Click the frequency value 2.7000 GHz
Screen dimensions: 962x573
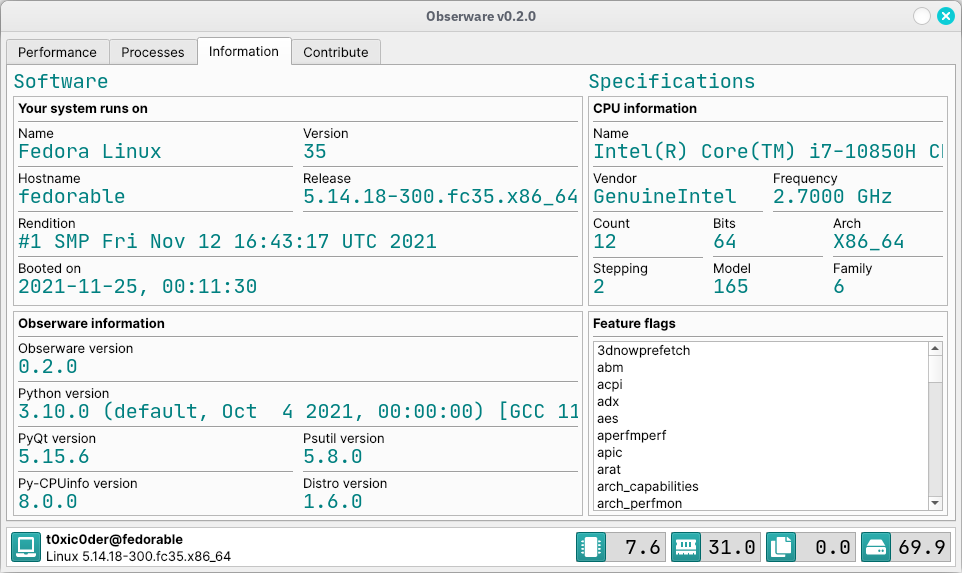click(833, 196)
